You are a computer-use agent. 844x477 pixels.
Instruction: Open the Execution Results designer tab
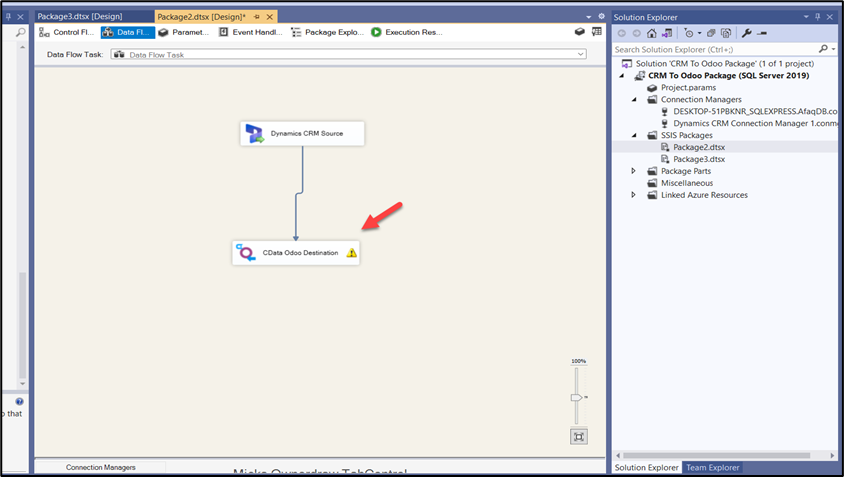[407, 32]
